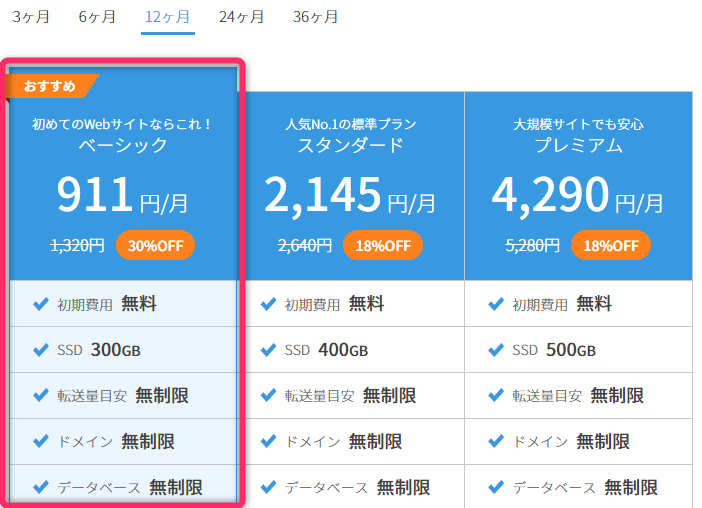
Task: Click the 911 円/月 price
Action: 122,196
